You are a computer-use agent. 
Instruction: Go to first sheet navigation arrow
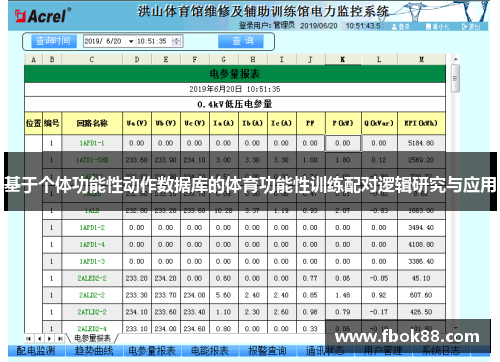(29, 339)
